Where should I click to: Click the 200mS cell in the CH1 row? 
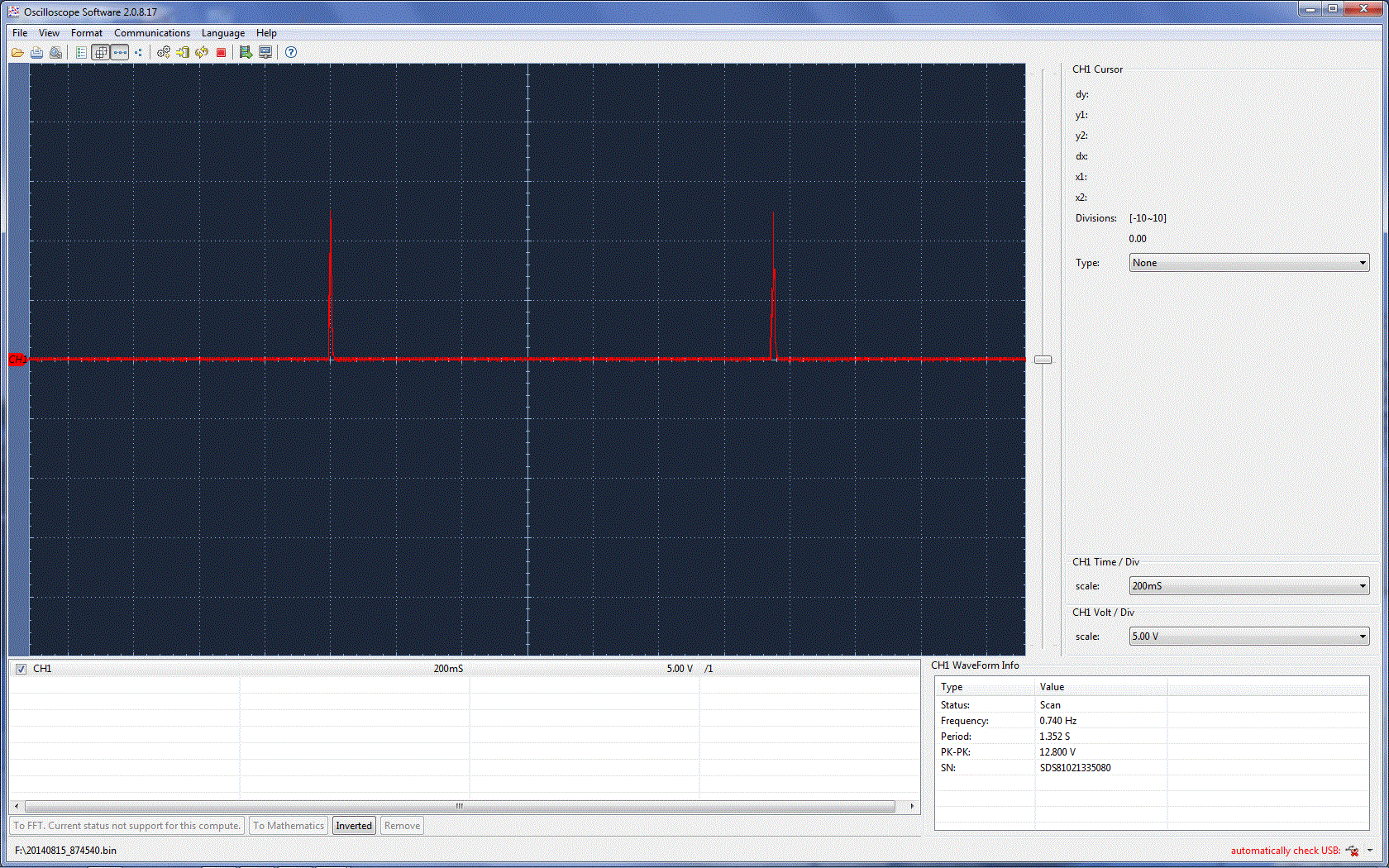pos(448,669)
